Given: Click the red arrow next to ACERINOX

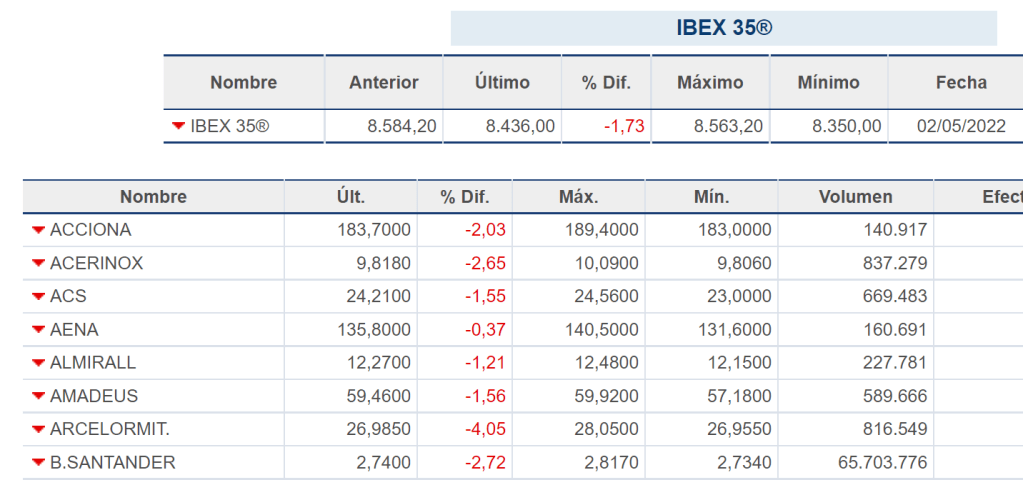Looking at the screenshot, I should 39,263.
